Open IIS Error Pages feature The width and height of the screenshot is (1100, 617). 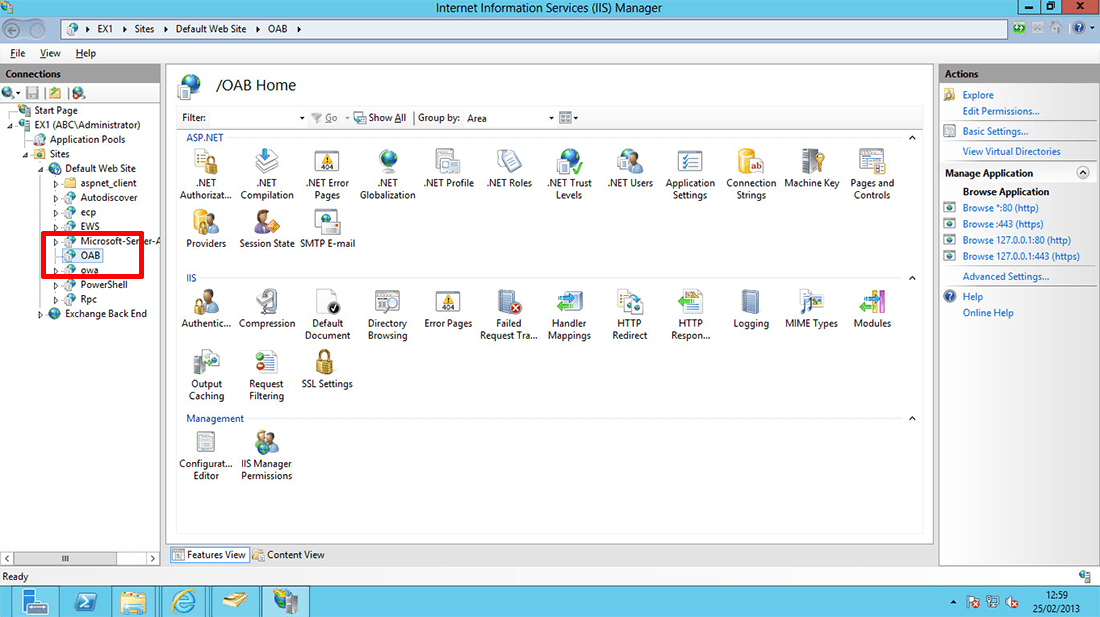(448, 309)
